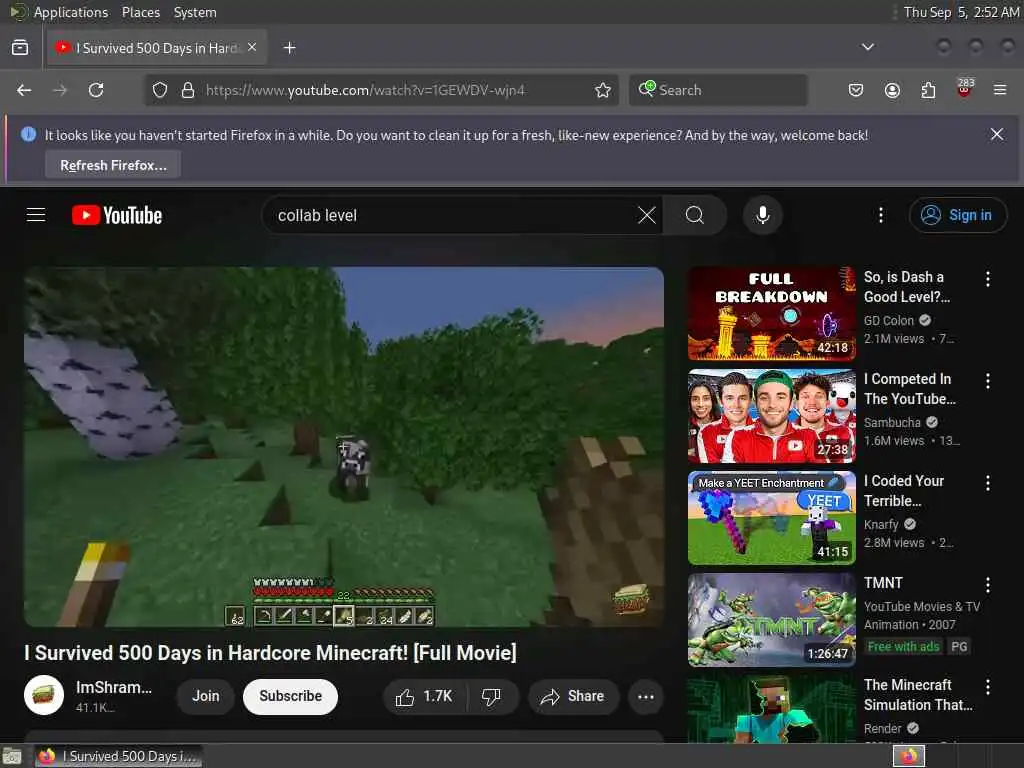1024x768 pixels.
Task: Open extensions puzzle icon
Action: [928, 90]
